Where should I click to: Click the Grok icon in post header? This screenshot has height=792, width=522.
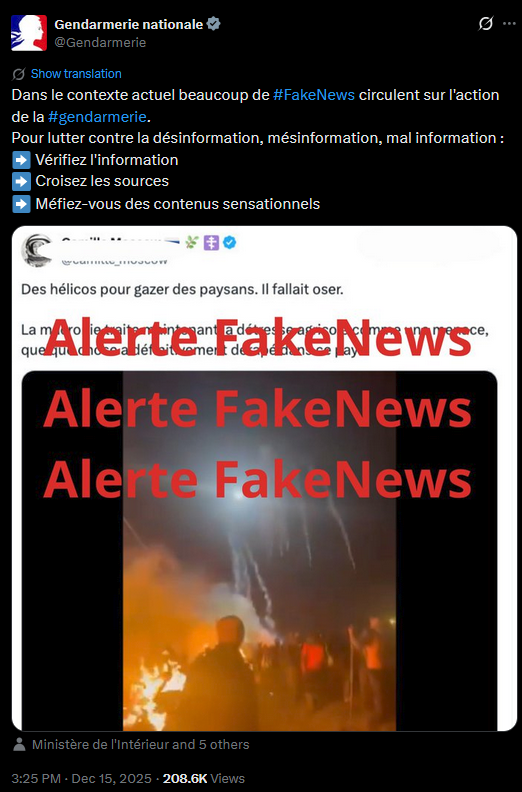click(486, 23)
